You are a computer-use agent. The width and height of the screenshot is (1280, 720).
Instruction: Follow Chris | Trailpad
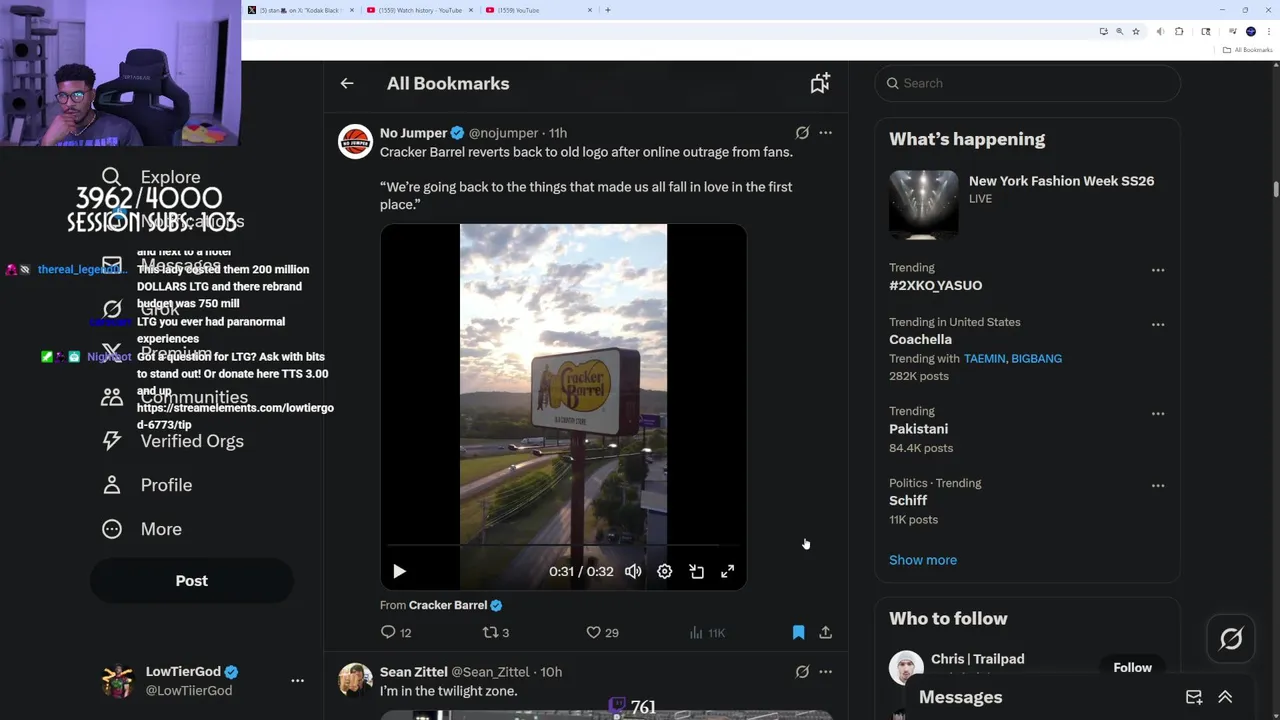[x=1132, y=667]
